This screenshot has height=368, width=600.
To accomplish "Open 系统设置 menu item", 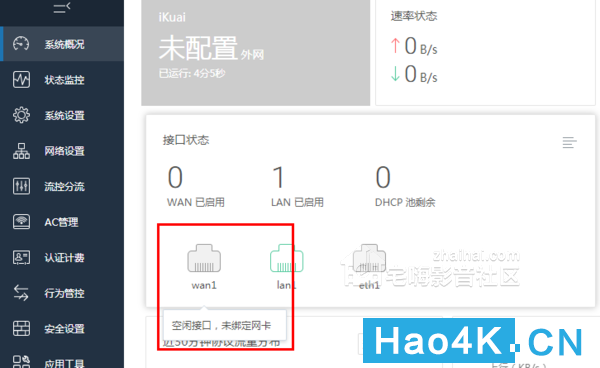I will click(62, 115).
